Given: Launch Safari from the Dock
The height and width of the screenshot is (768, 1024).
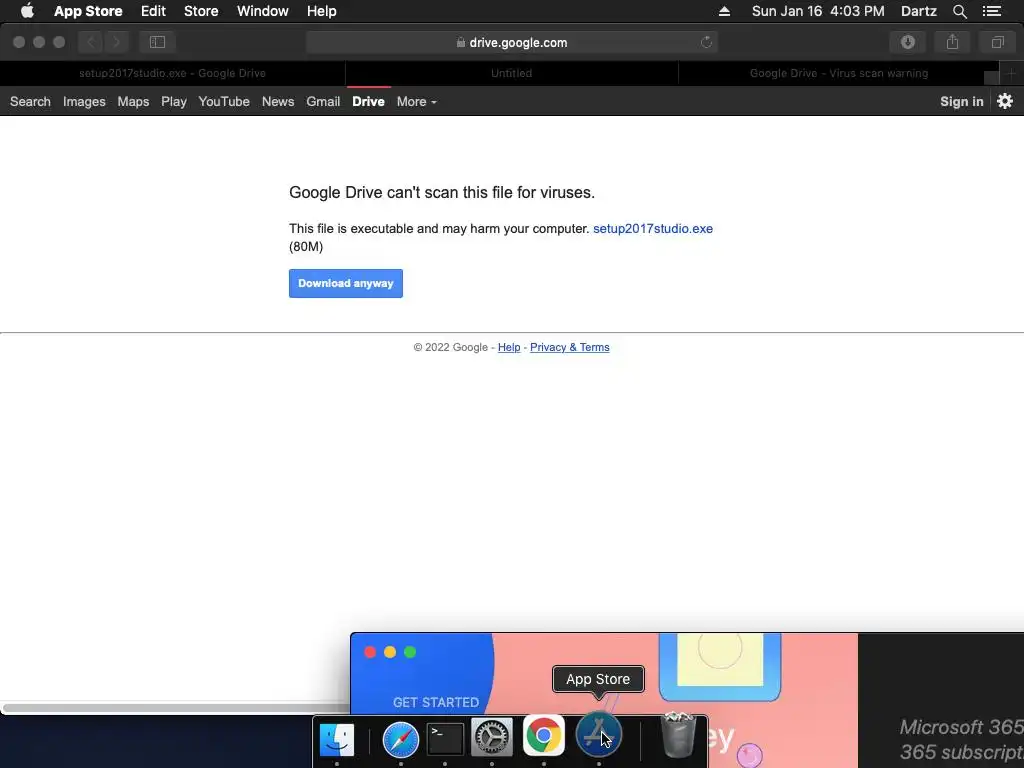Looking at the screenshot, I should [x=400, y=739].
